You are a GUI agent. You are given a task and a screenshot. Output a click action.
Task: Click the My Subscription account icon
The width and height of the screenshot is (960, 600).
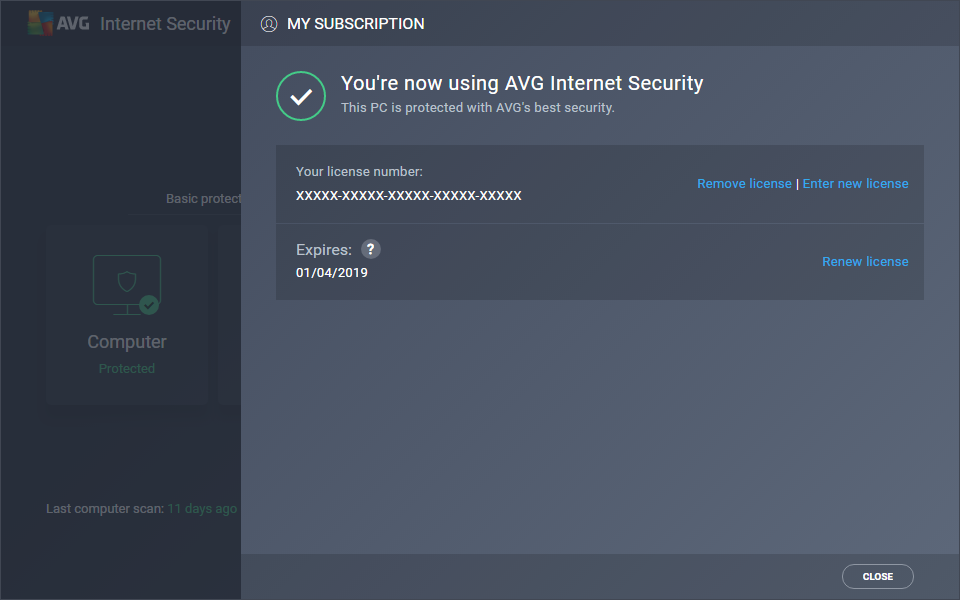(x=269, y=24)
